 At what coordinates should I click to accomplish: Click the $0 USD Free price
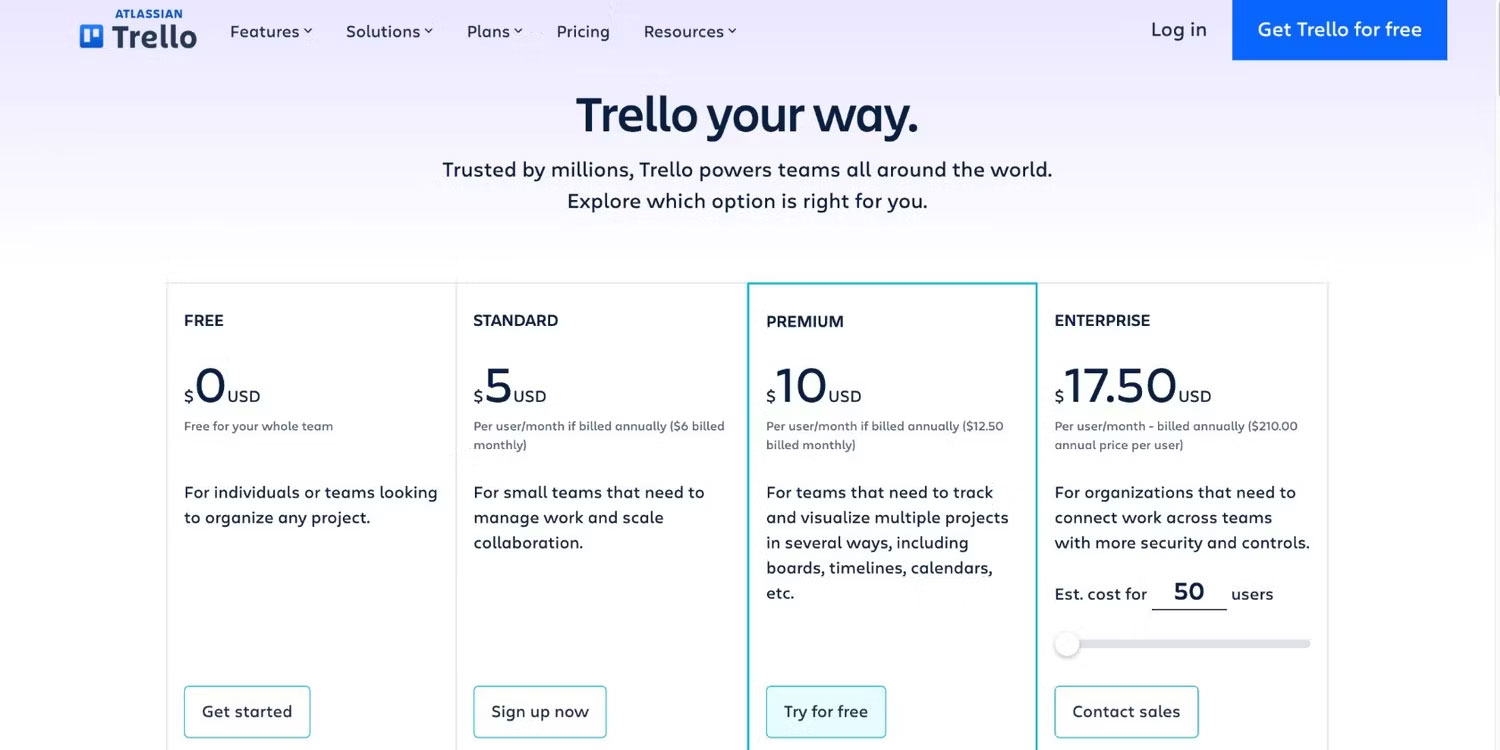(222, 386)
